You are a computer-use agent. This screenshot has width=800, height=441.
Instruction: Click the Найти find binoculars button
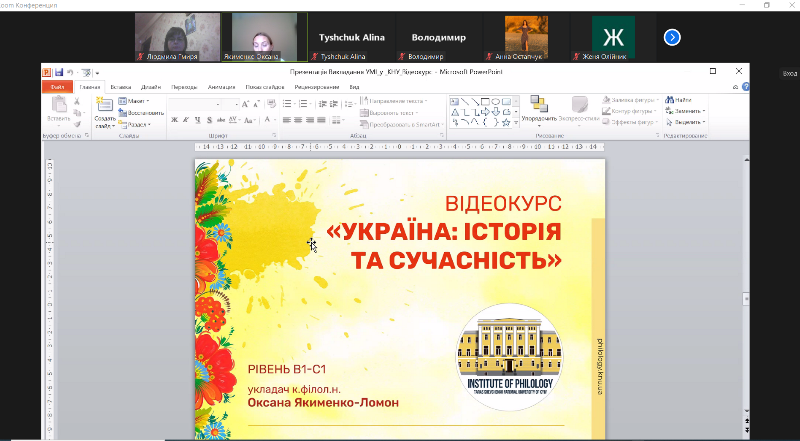point(682,100)
